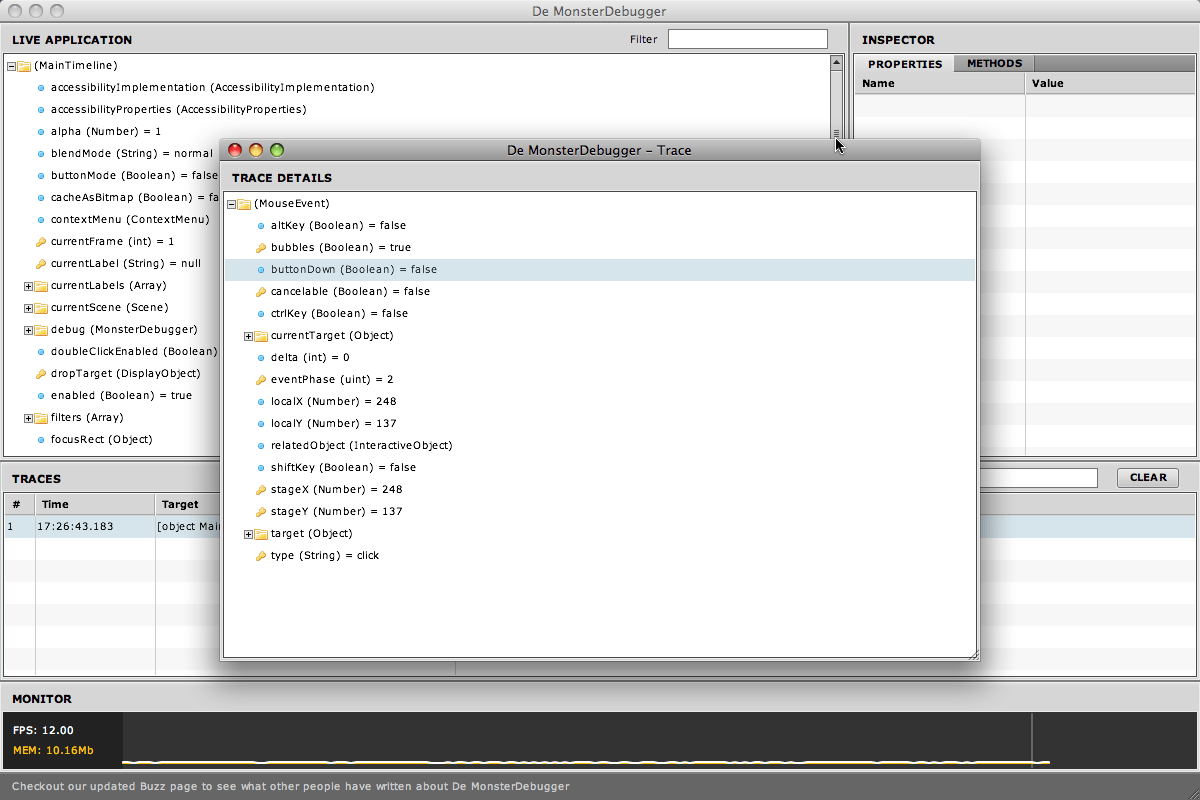Click the Buzz page message in status bar

coord(291,787)
